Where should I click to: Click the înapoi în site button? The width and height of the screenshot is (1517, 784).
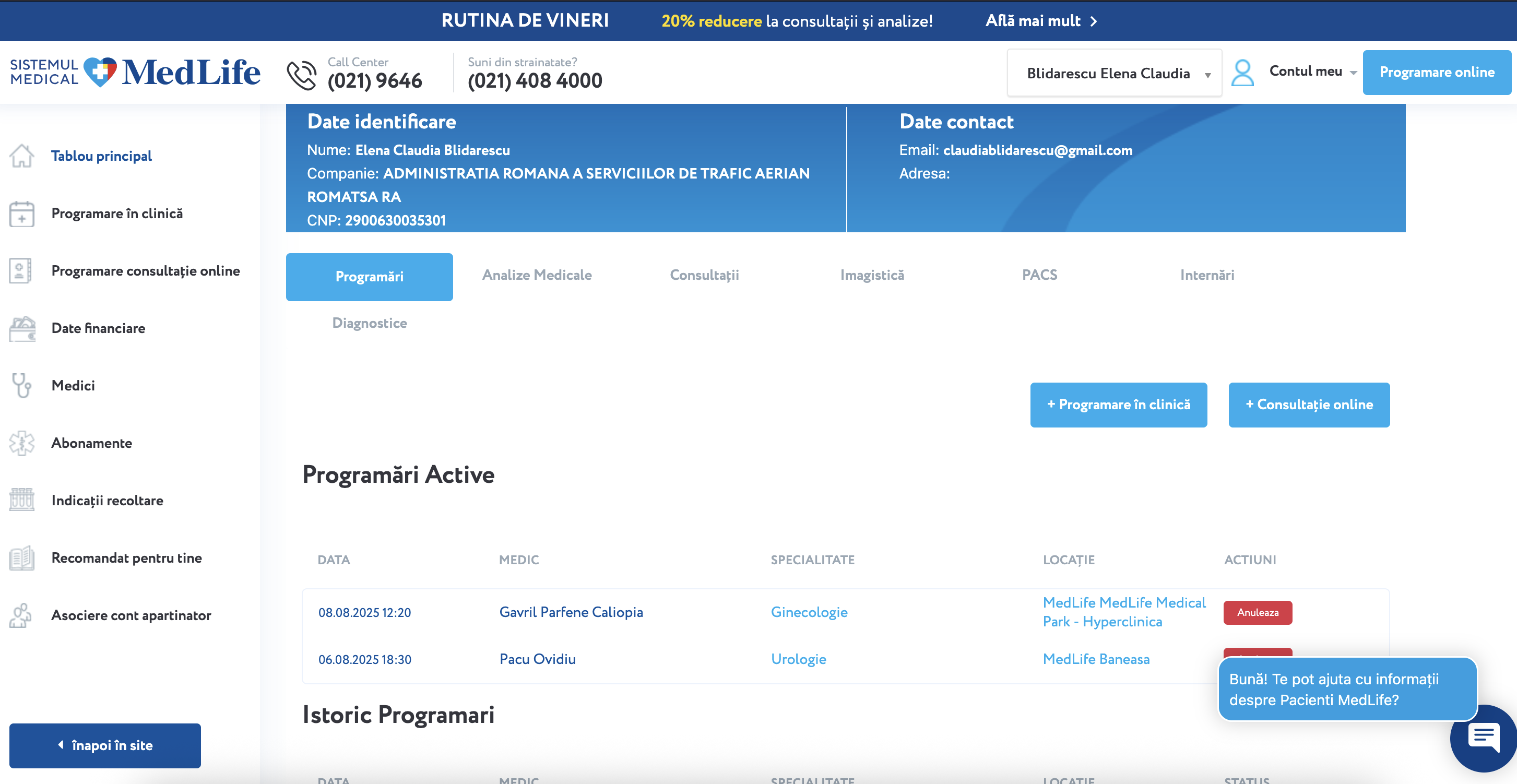tap(105, 746)
